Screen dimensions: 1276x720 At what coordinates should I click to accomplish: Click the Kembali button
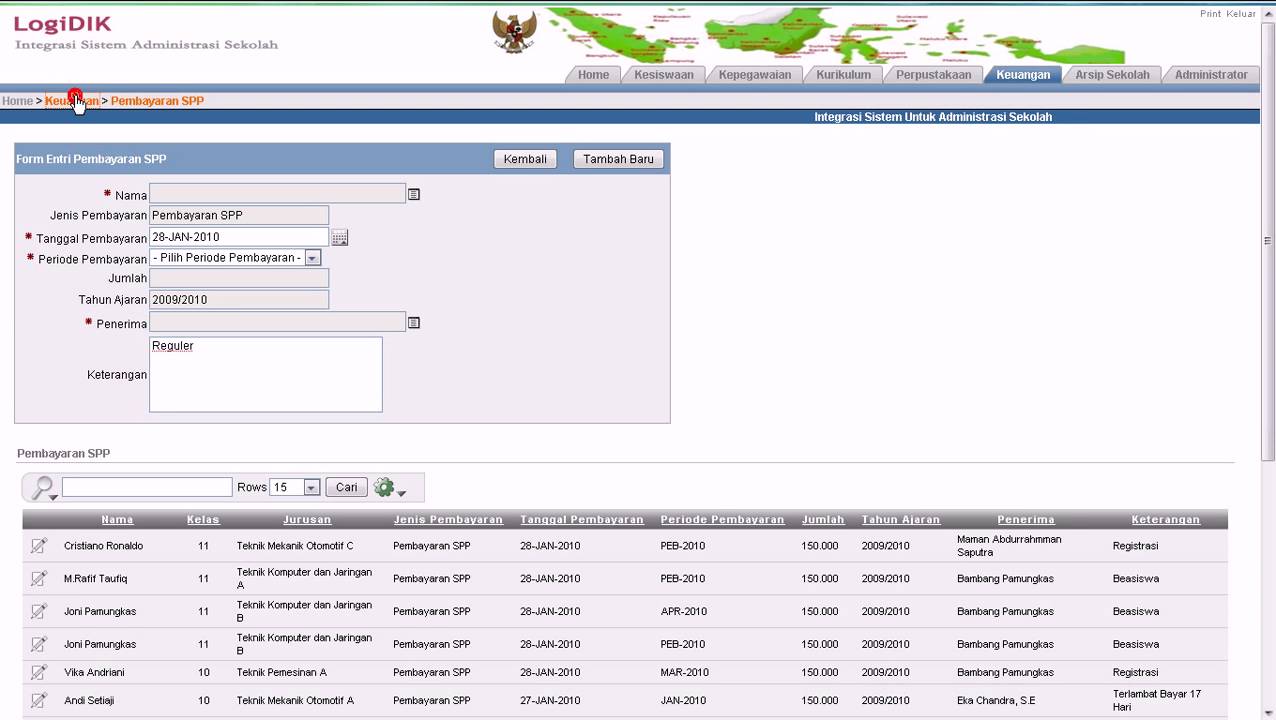[525, 159]
